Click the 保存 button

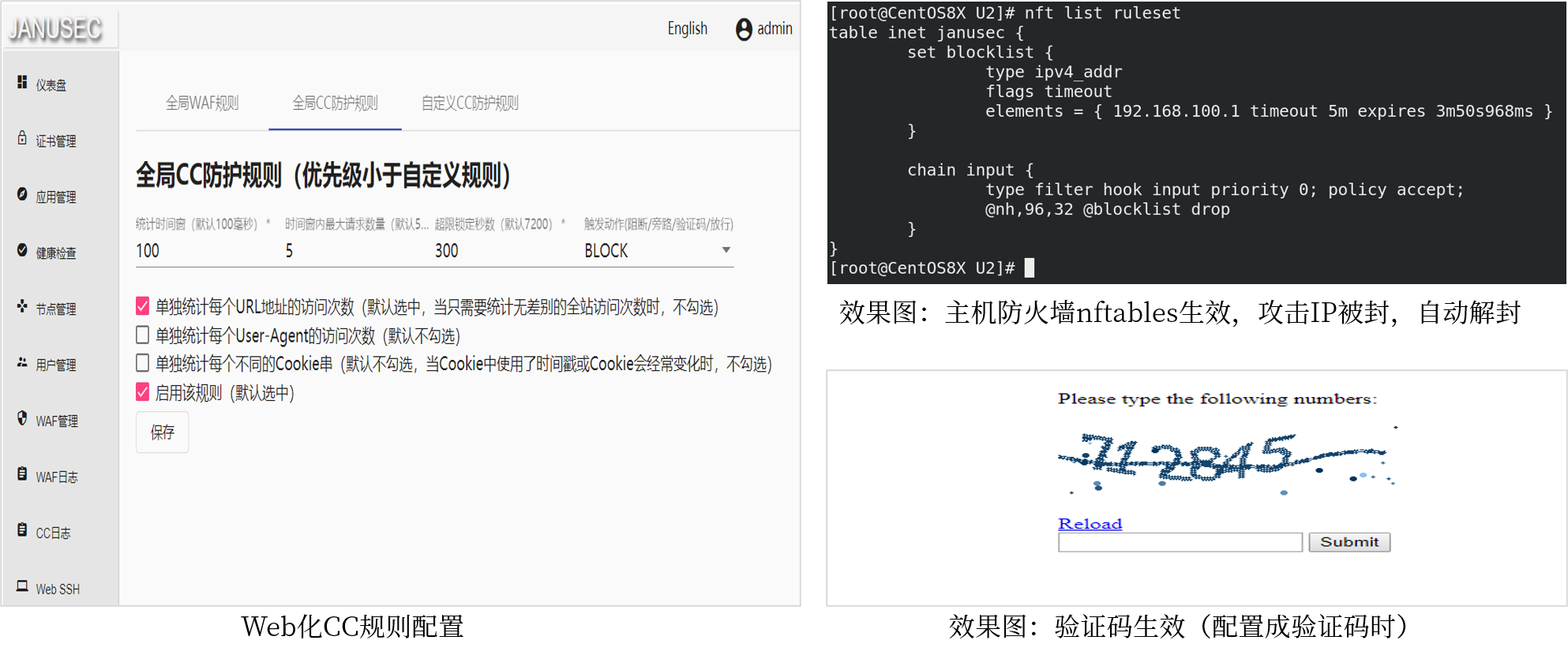point(163,432)
